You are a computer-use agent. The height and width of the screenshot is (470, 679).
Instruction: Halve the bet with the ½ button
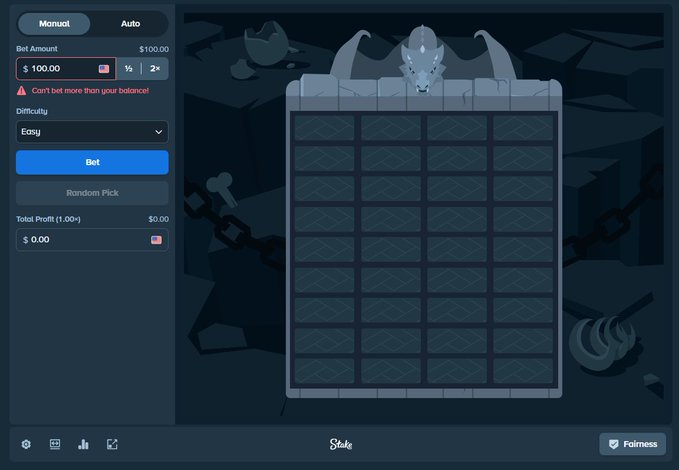129,69
